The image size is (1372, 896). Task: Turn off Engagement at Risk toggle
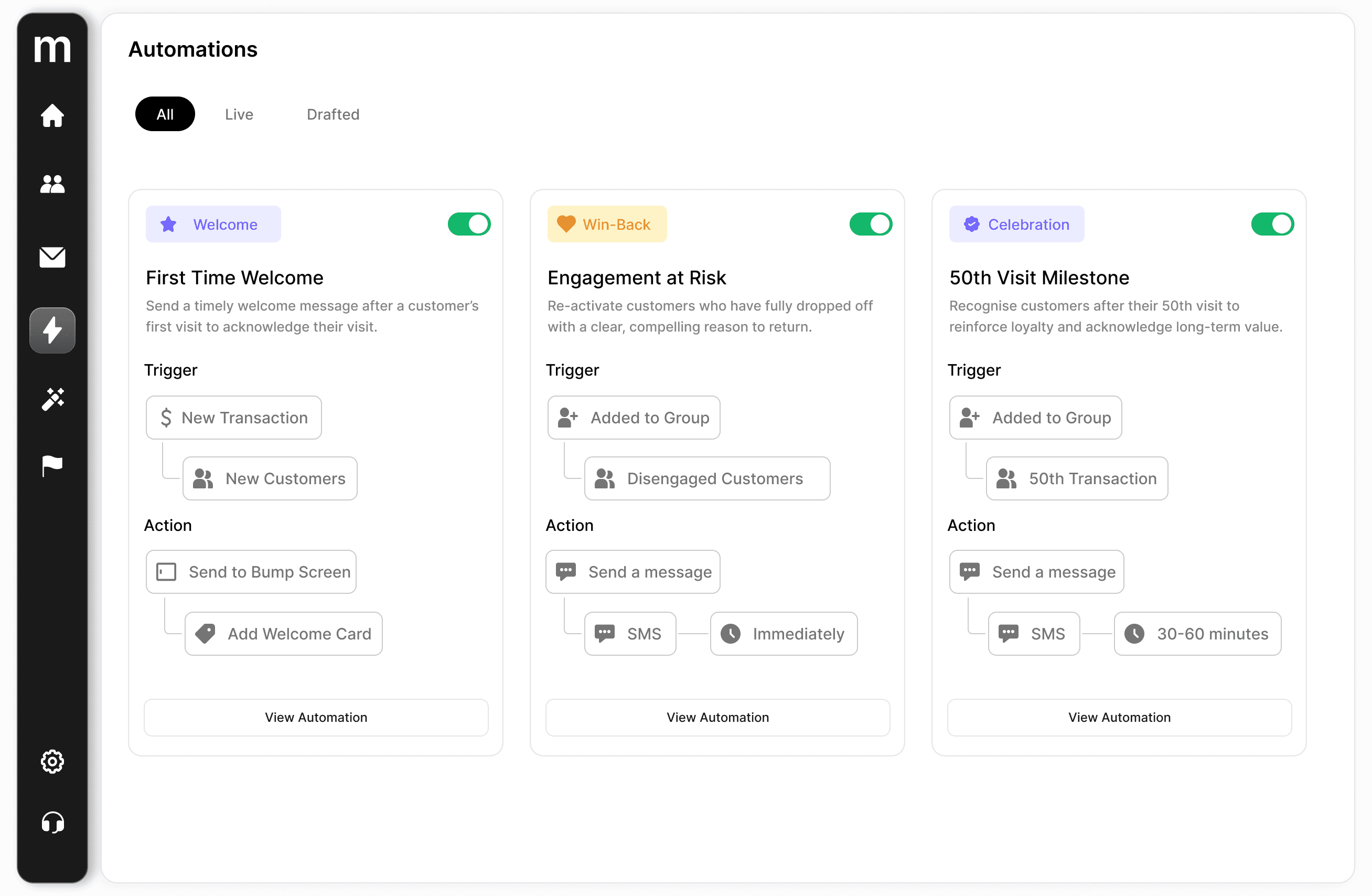[871, 225]
